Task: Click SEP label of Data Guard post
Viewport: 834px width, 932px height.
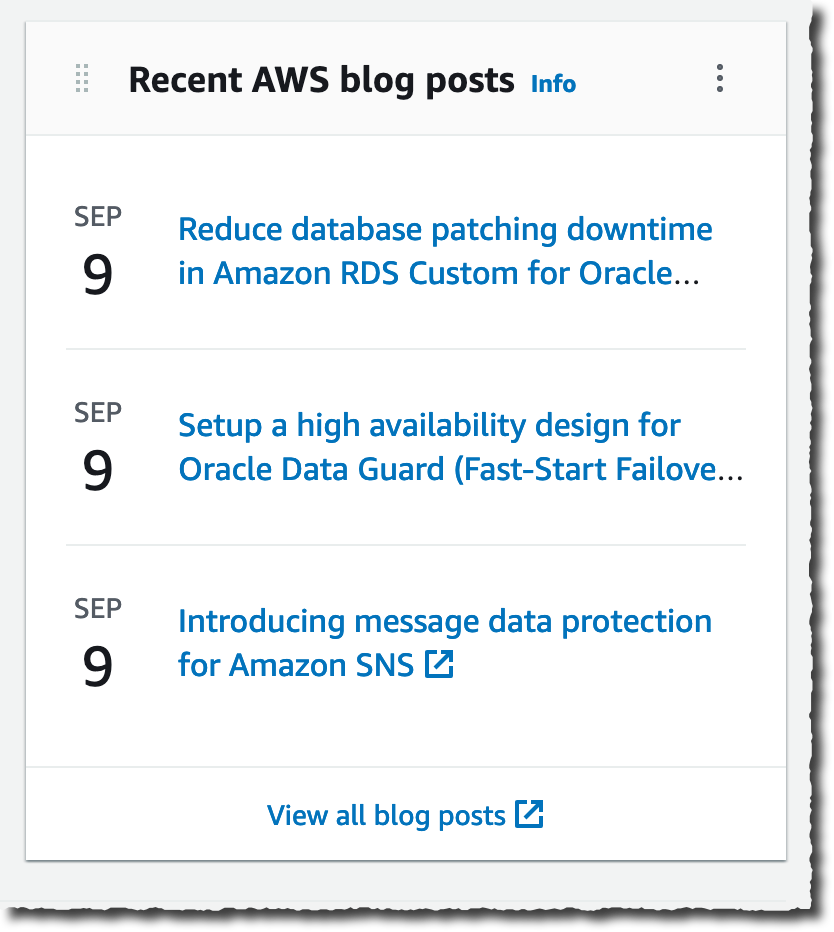Action: tap(98, 412)
